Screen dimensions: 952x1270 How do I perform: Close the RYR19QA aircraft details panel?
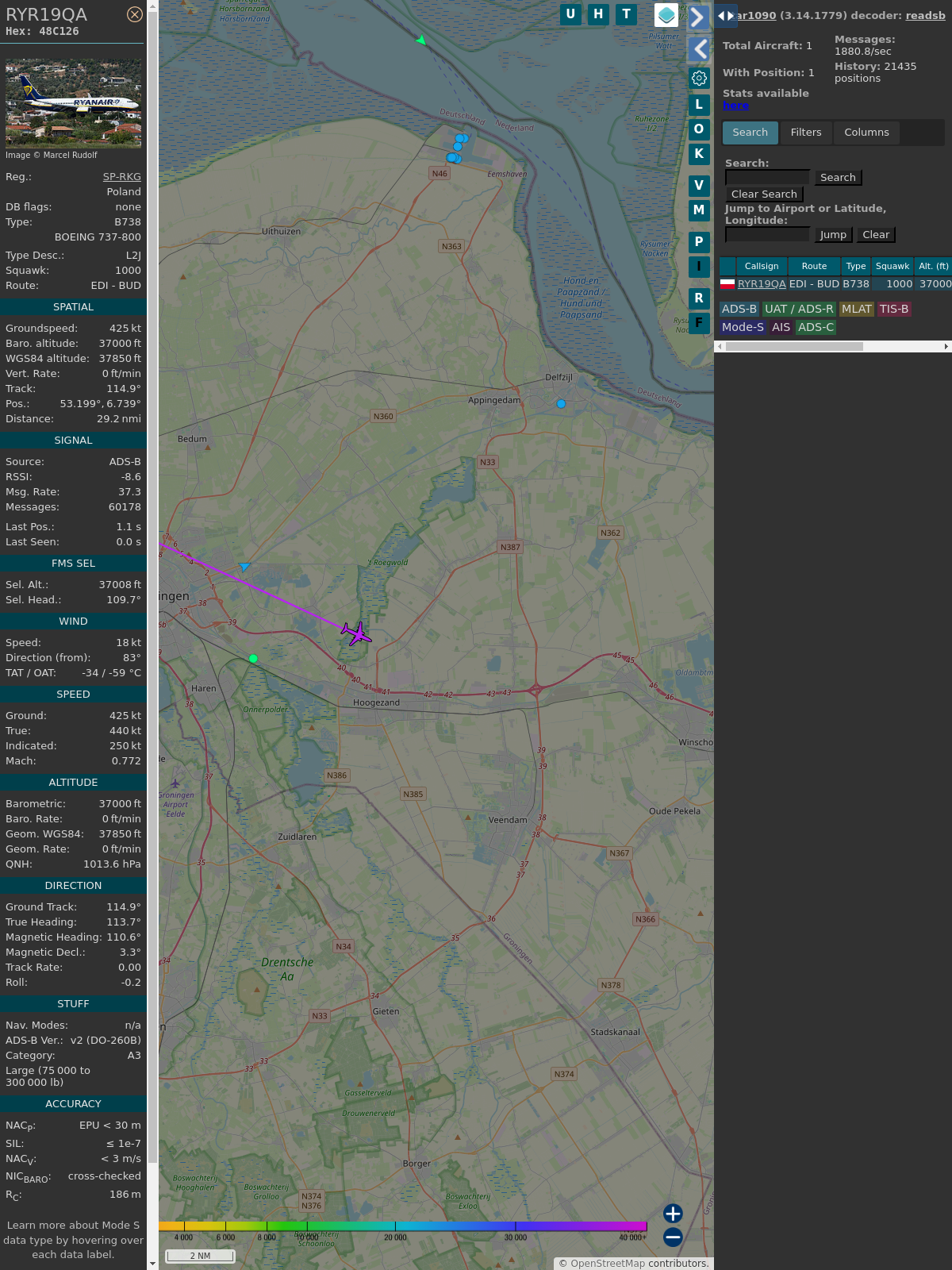(135, 14)
